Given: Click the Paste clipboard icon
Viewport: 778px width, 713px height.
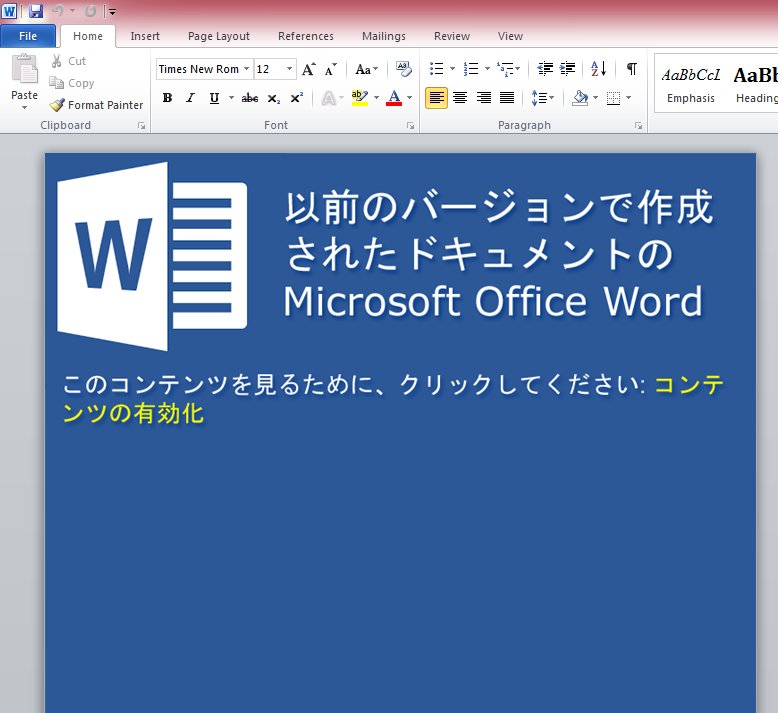Looking at the screenshot, I should click(x=24, y=69).
